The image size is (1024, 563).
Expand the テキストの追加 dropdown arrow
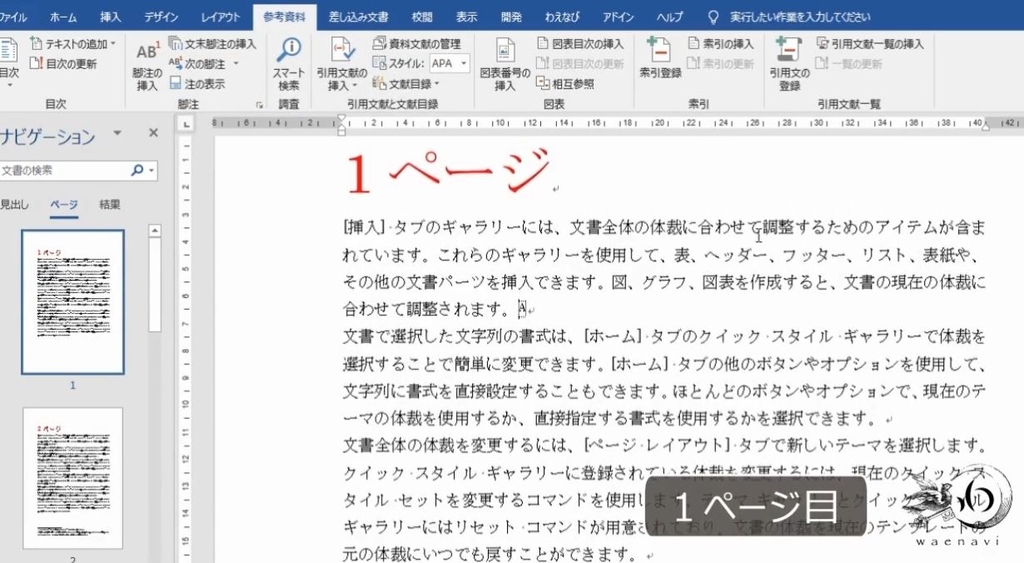click(113, 44)
